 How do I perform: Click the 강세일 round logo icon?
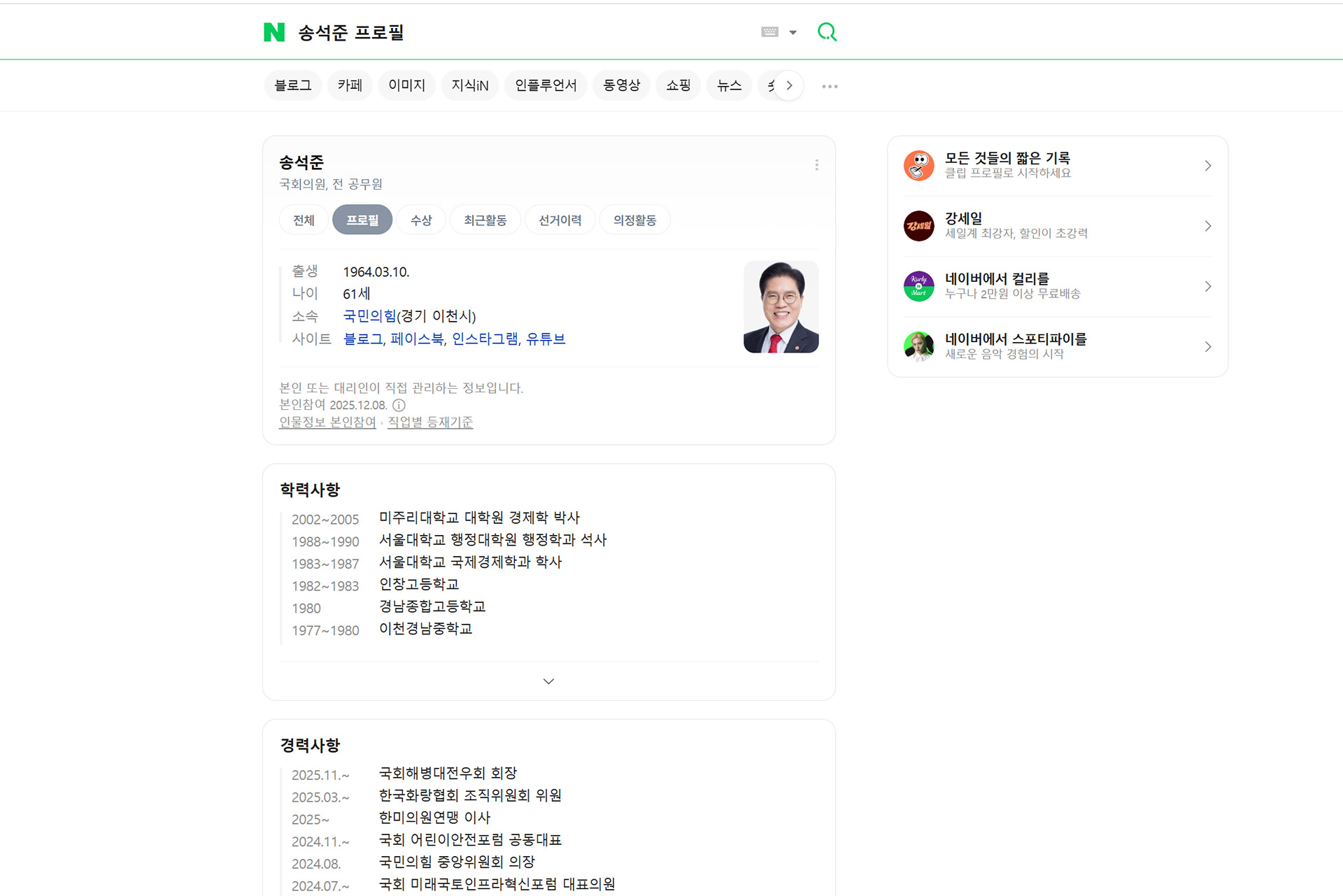point(918,226)
